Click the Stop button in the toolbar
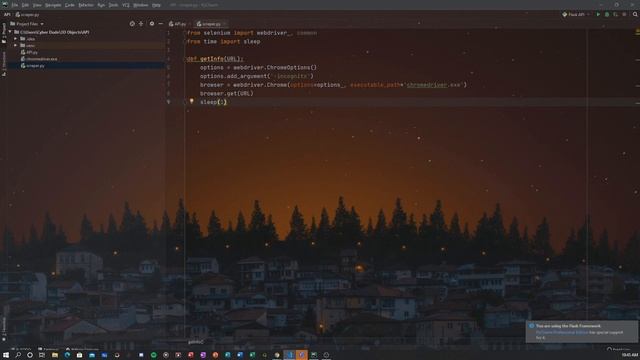640x360 pixels. coord(624,15)
